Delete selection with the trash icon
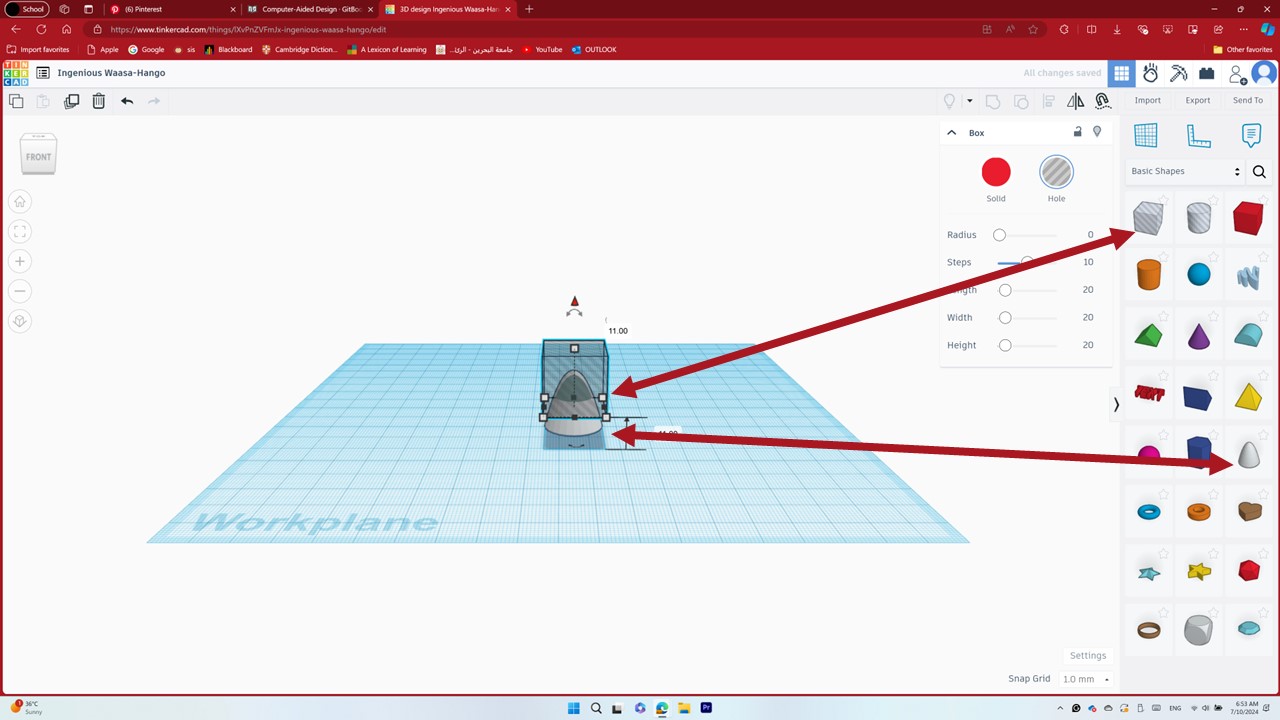This screenshot has width=1280, height=720. click(x=99, y=101)
